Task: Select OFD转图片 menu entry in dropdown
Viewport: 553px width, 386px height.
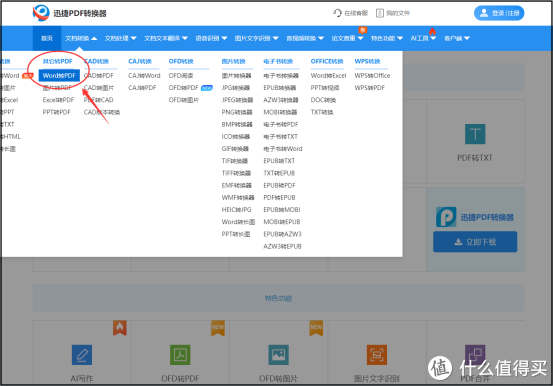Action: click(183, 100)
